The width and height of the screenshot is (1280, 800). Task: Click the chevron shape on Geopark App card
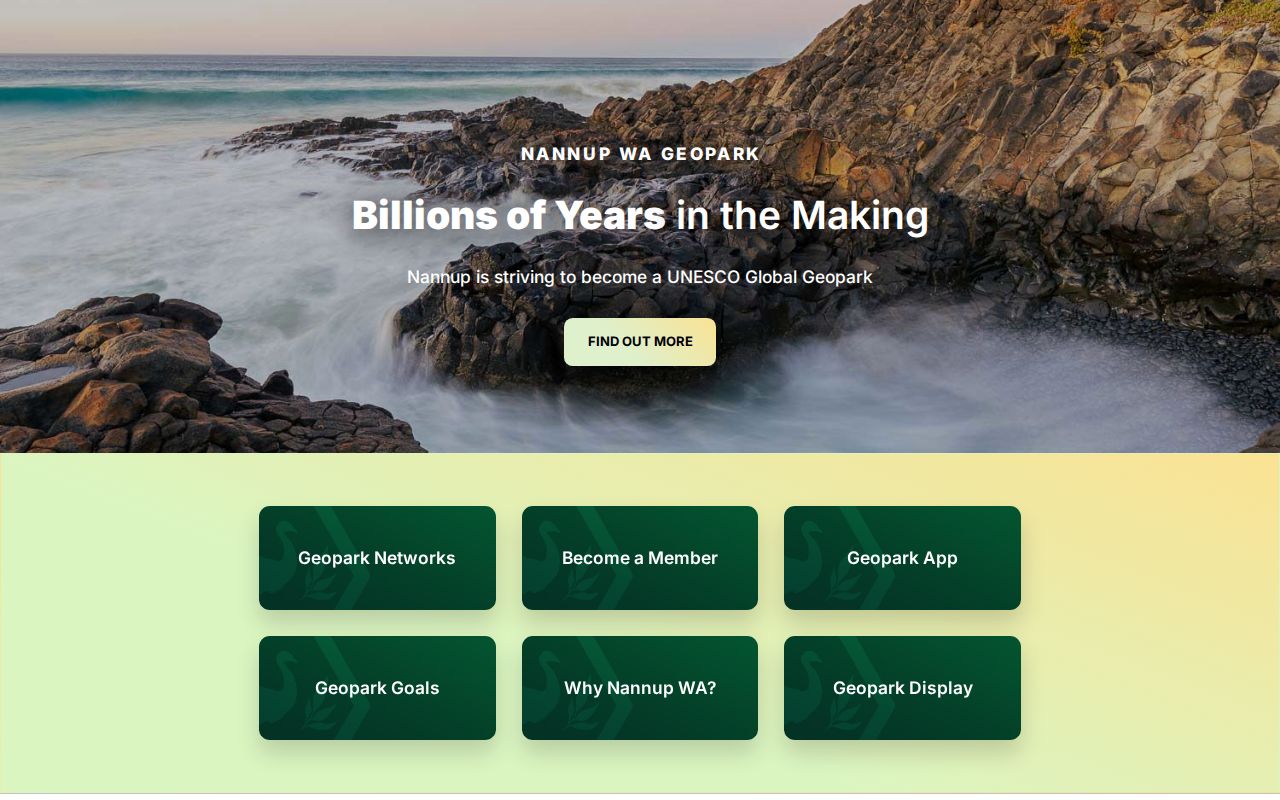pyautogui.click(x=868, y=558)
